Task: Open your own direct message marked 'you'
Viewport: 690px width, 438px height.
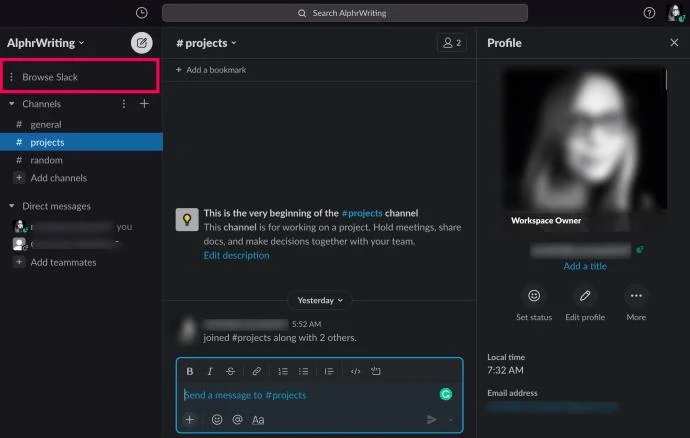Action: [73, 227]
